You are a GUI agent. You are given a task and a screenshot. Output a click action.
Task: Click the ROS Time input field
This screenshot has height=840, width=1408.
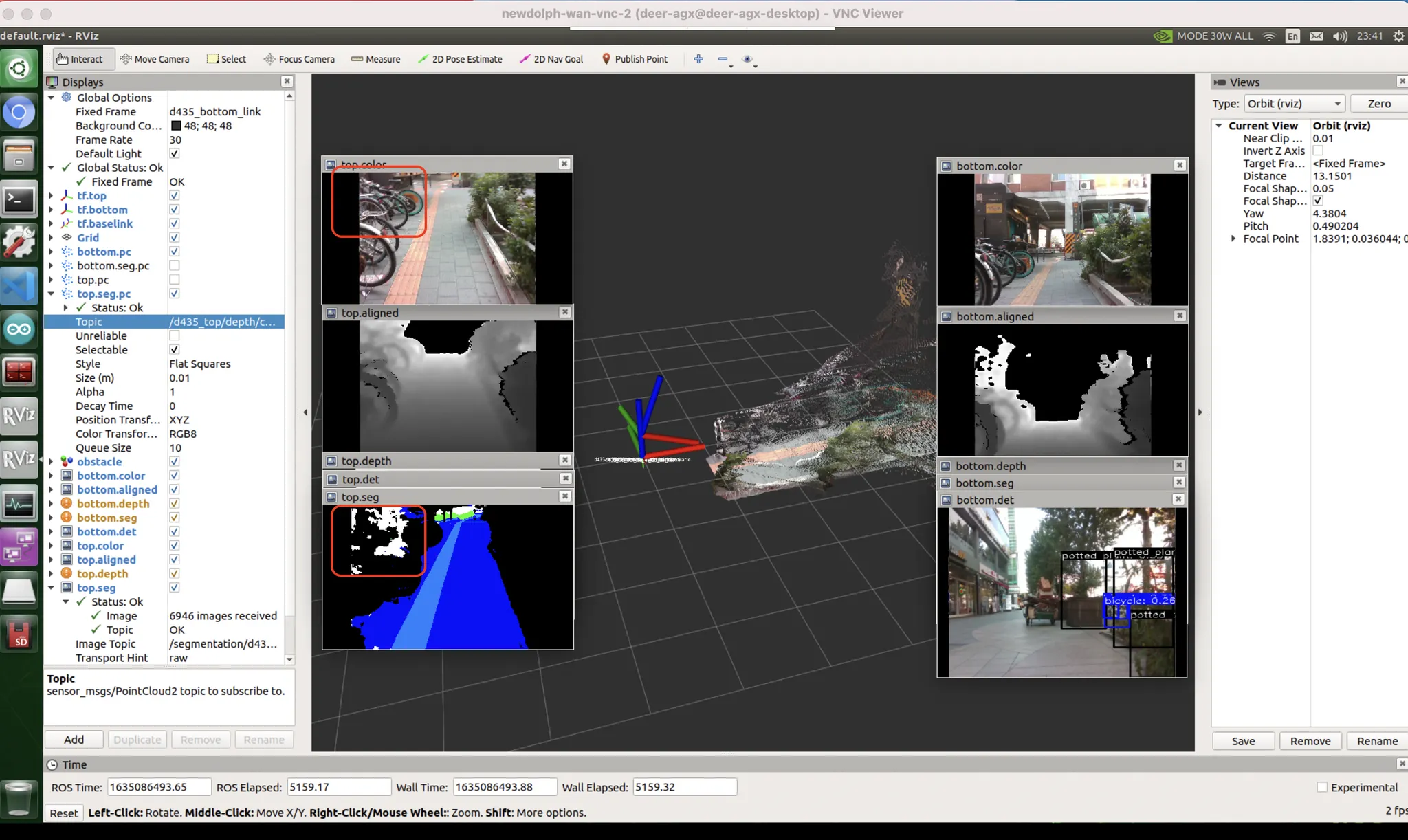point(158,787)
